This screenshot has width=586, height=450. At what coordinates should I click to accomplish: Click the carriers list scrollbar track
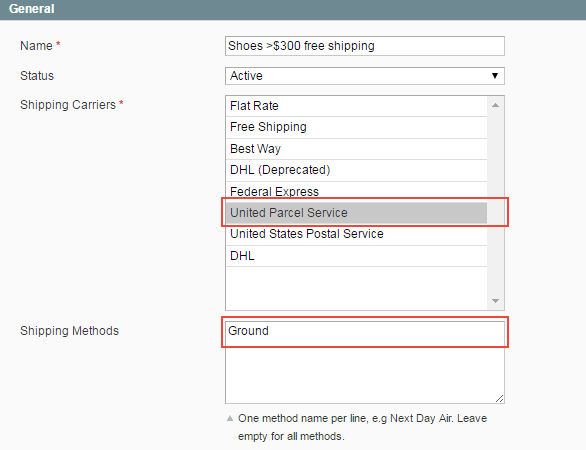496,203
